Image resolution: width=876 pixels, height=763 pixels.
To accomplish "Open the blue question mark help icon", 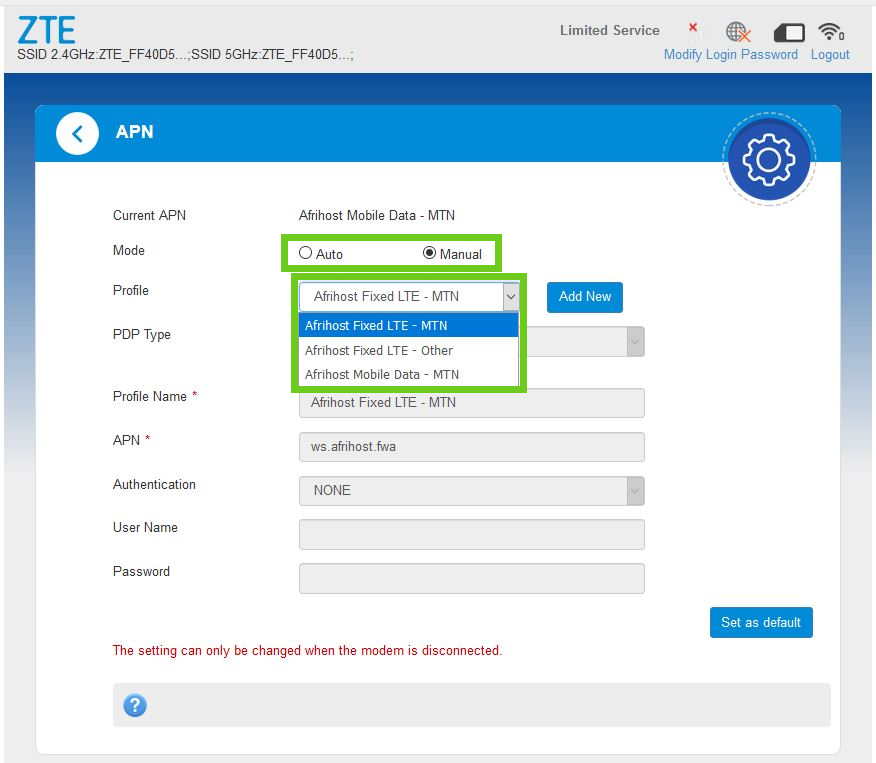I will [135, 705].
